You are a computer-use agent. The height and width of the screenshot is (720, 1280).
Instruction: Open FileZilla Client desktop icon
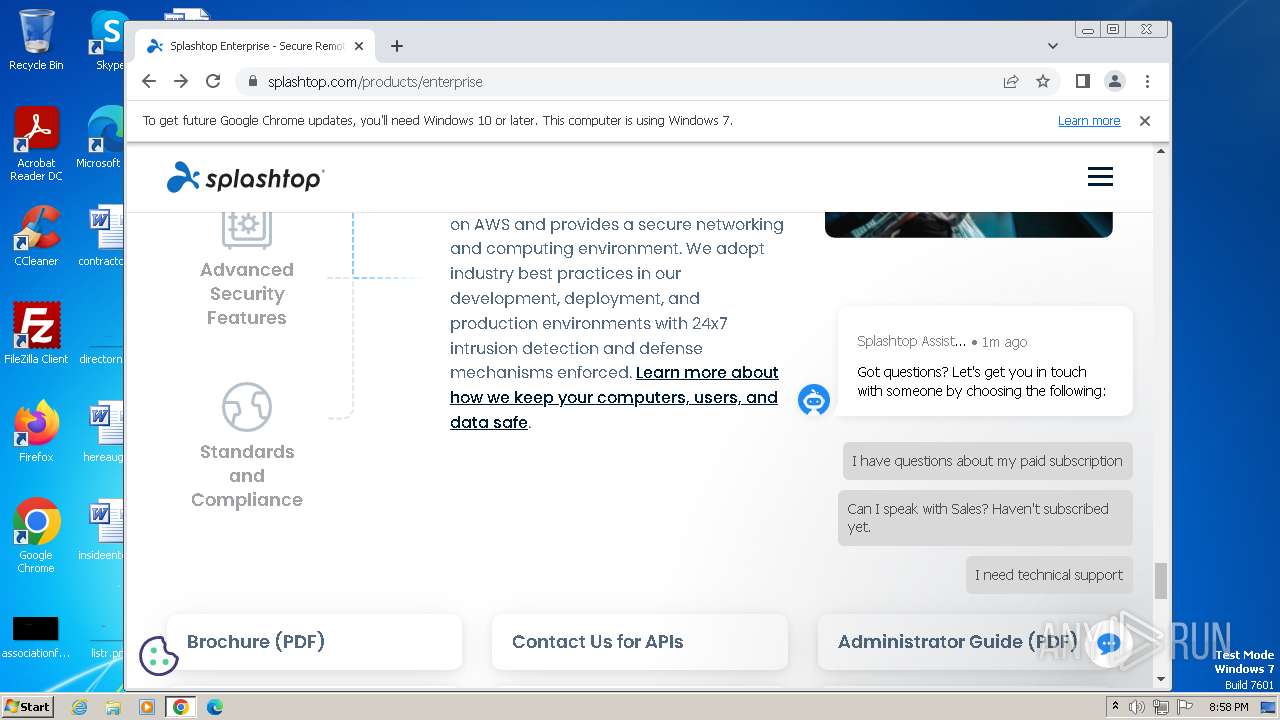coord(36,333)
